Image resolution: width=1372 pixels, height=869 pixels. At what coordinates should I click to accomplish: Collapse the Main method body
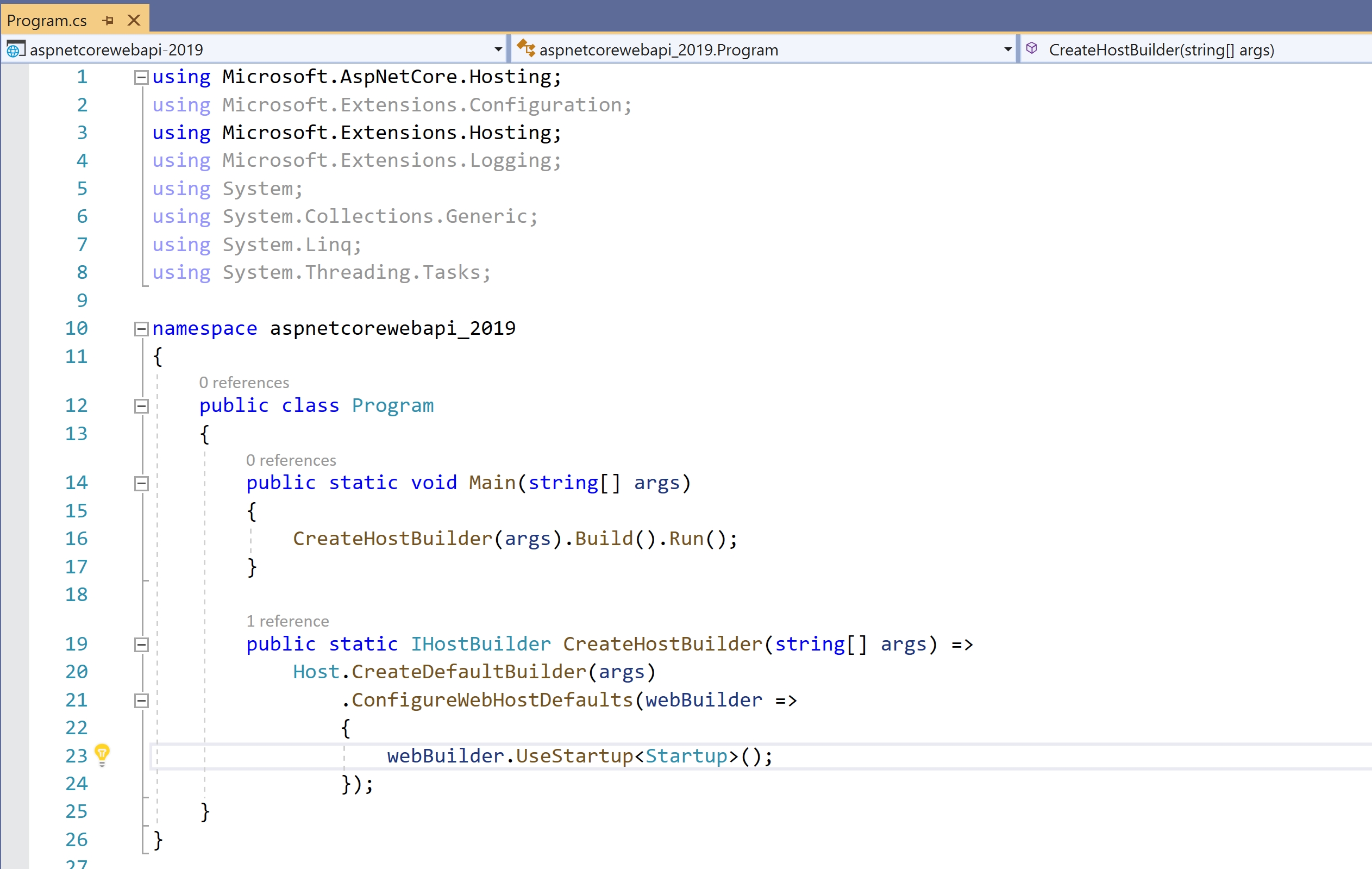pos(141,484)
